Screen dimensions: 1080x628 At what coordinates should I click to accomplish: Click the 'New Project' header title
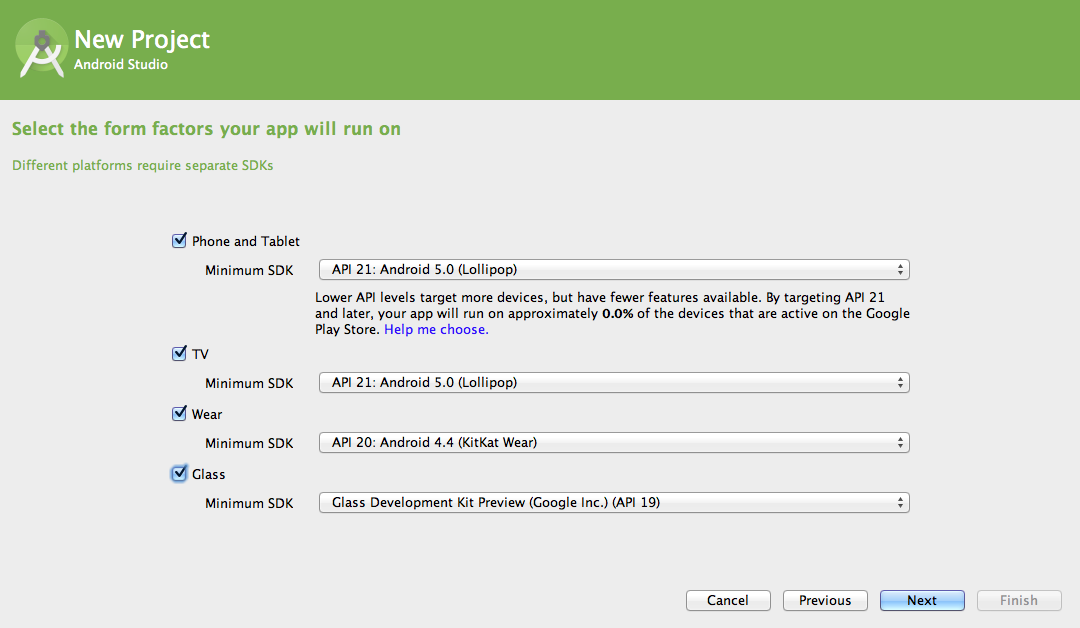pos(142,39)
